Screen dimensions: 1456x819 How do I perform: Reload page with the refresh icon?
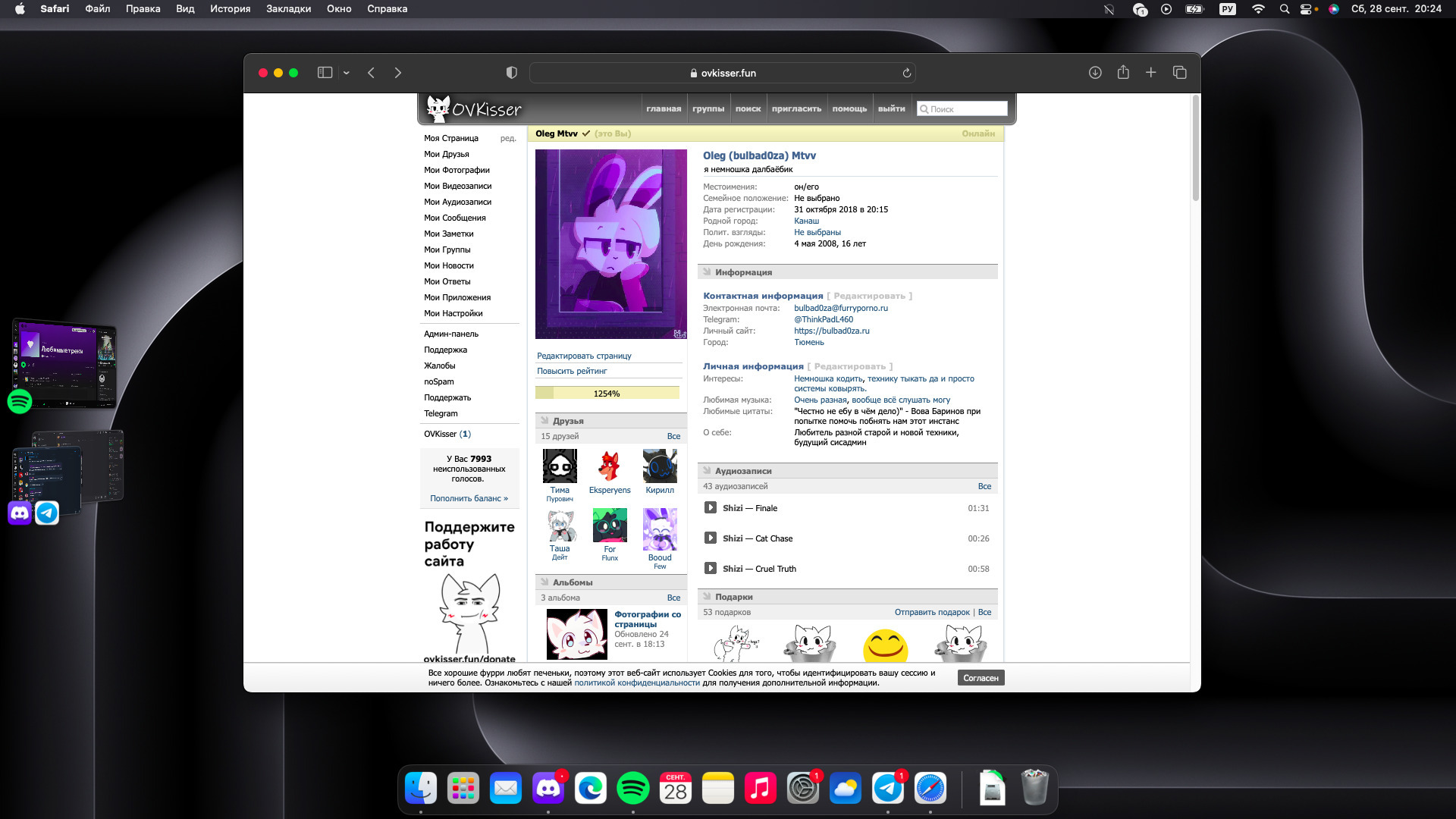pyautogui.click(x=906, y=73)
